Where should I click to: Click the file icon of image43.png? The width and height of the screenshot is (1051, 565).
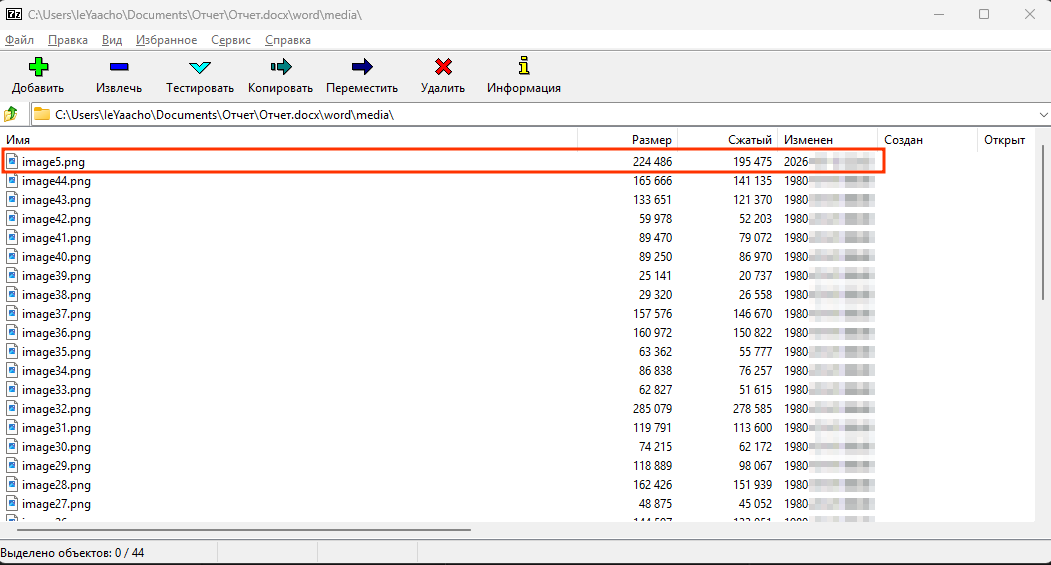pos(12,200)
